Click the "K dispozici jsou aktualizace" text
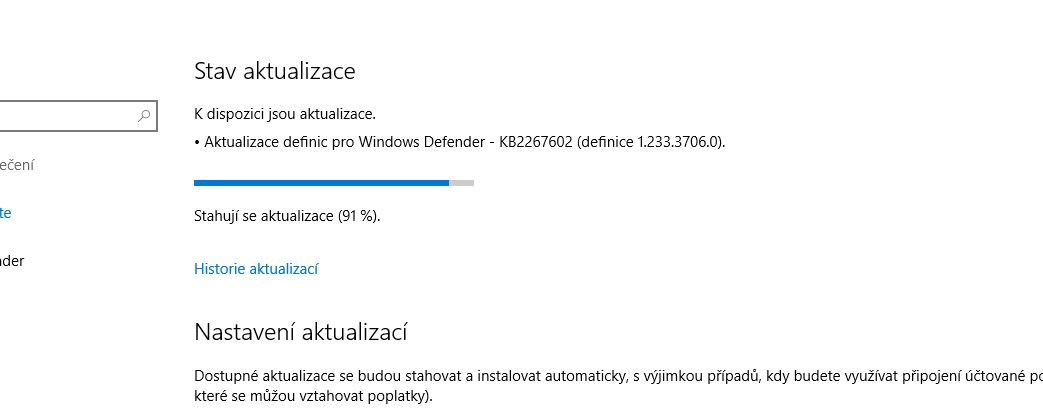This screenshot has width=1043, height=414. [285, 114]
